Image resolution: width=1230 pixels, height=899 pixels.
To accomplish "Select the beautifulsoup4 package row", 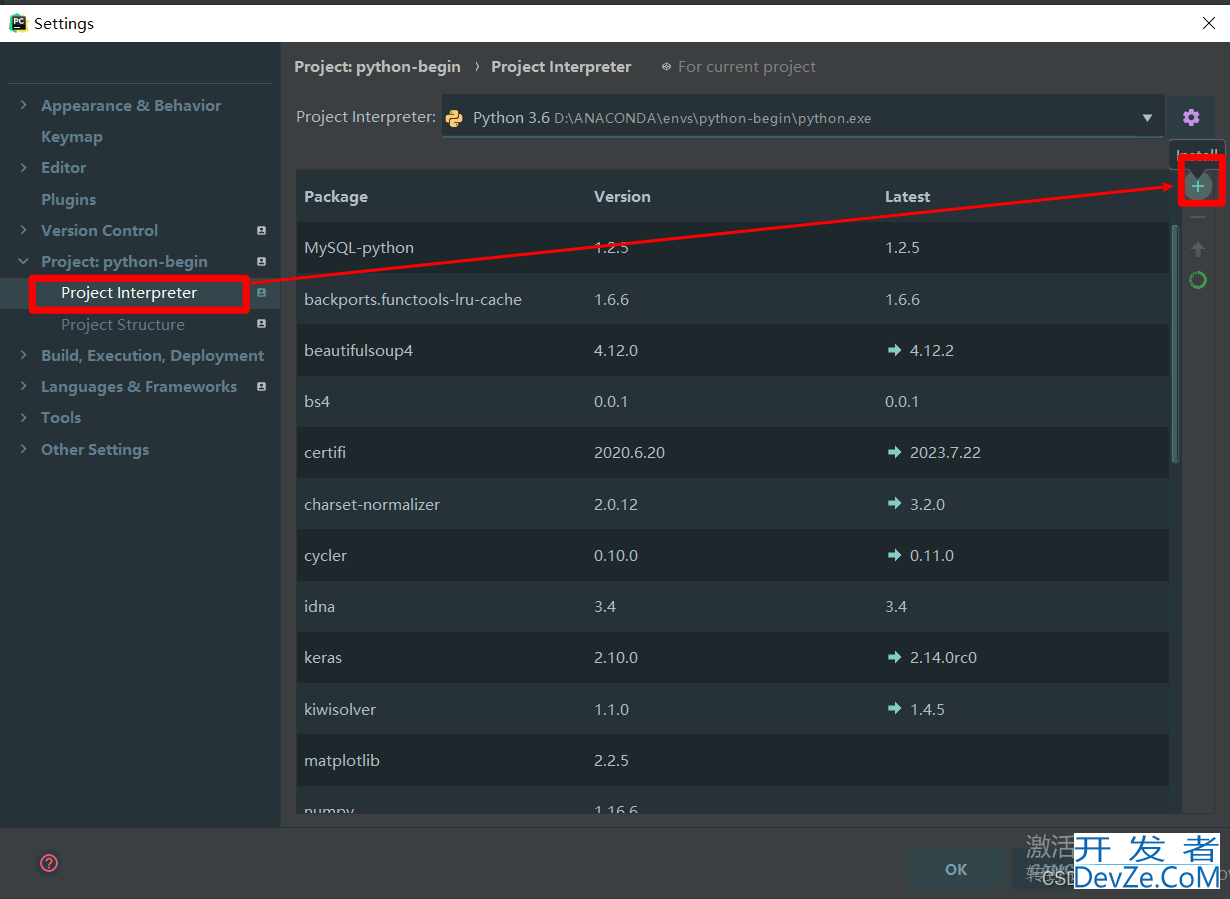I will [x=732, y=351].
